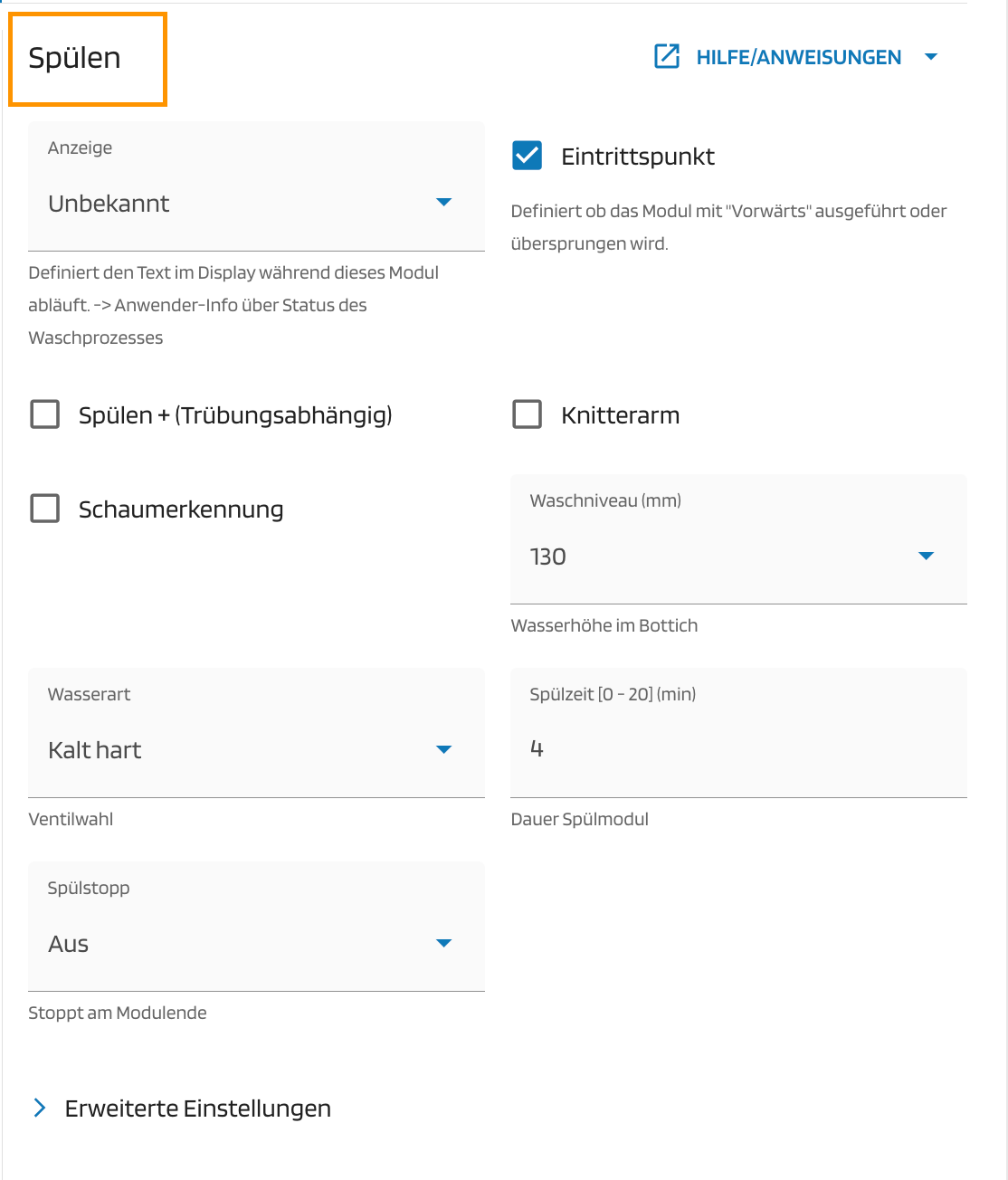Uncheck the Eintrittspunkt checkbox
Viewport: 1008px width, 1180px height.
527,156
